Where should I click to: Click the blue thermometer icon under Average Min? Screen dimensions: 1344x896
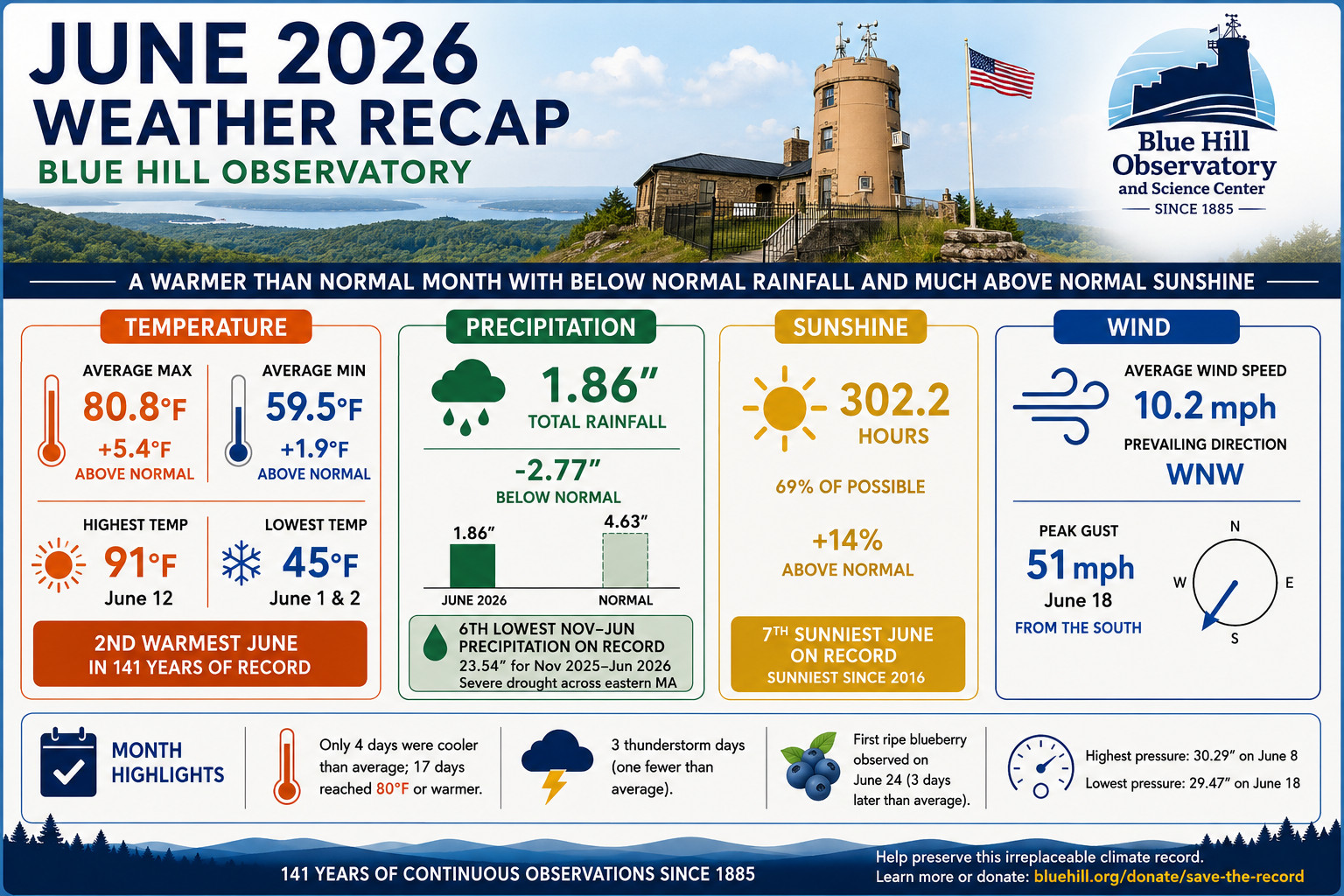238,420
